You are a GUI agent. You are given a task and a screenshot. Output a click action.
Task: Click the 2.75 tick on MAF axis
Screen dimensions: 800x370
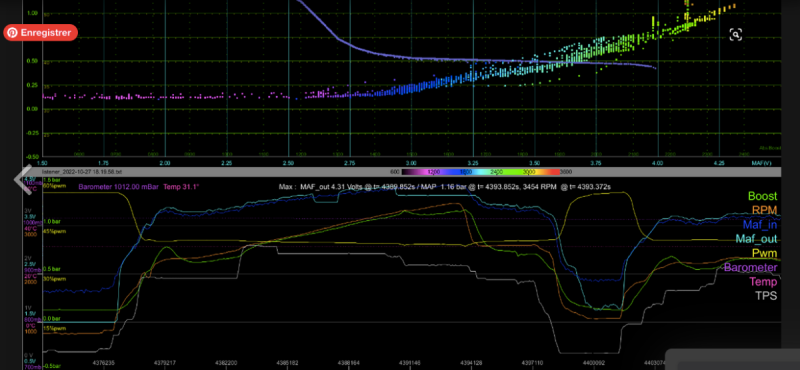(349, 163)
